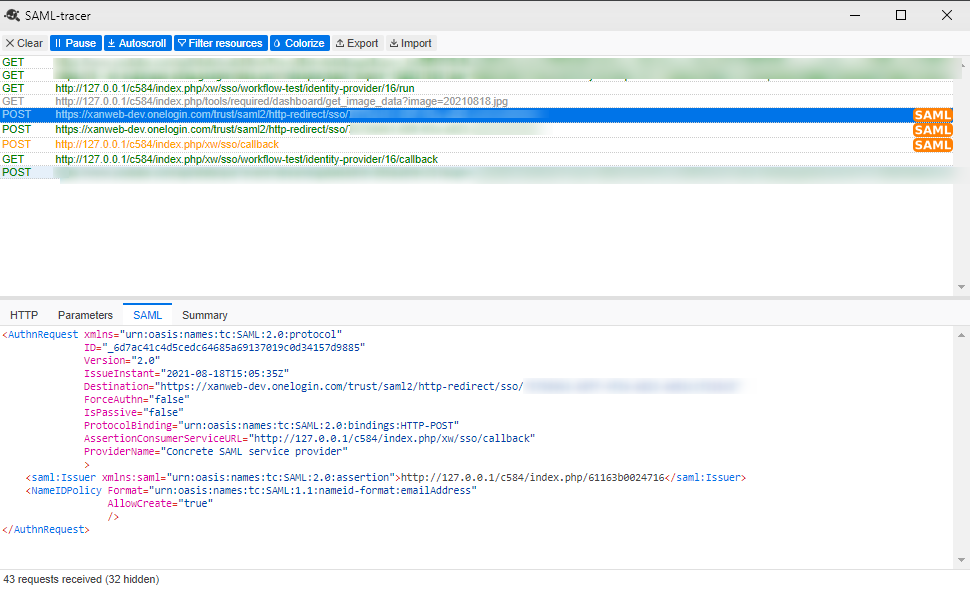Select the SAML tab
Image resolution: width=970 pixels, height=592 pixels.
[x=147, y=315]
